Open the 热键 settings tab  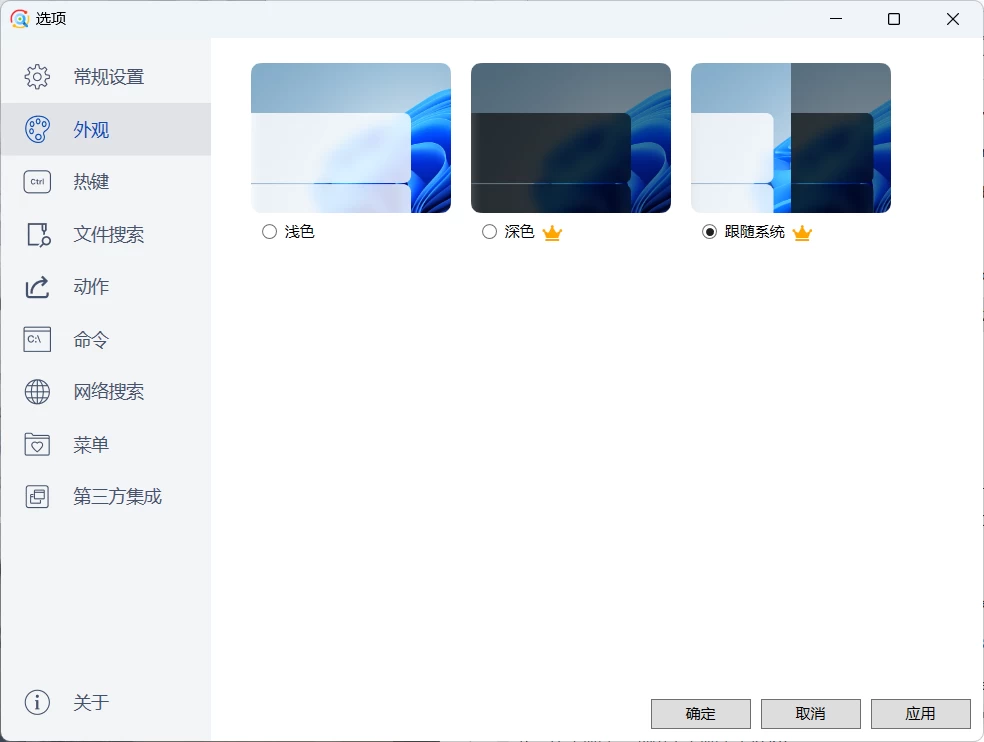coord(105,182)
